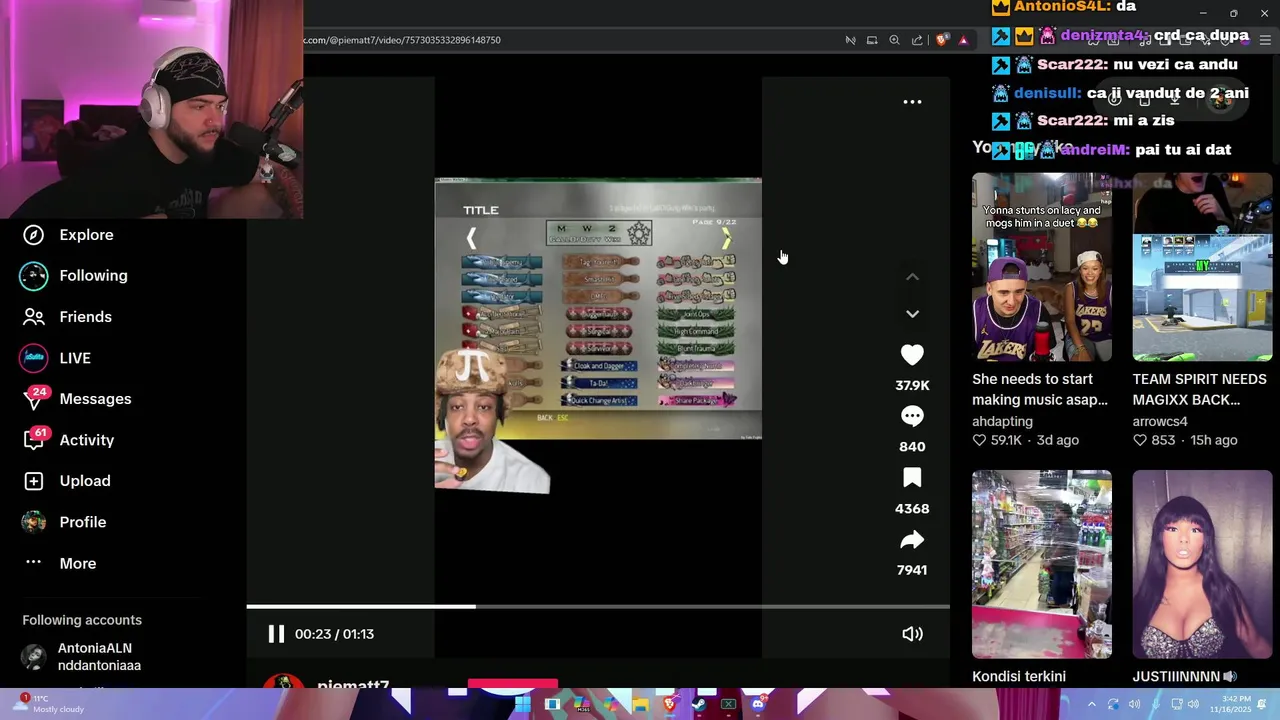The height and width of the screenshot is (720, 1280).
Task: Open the browser hamburger menu
Action: point(1265,40)
